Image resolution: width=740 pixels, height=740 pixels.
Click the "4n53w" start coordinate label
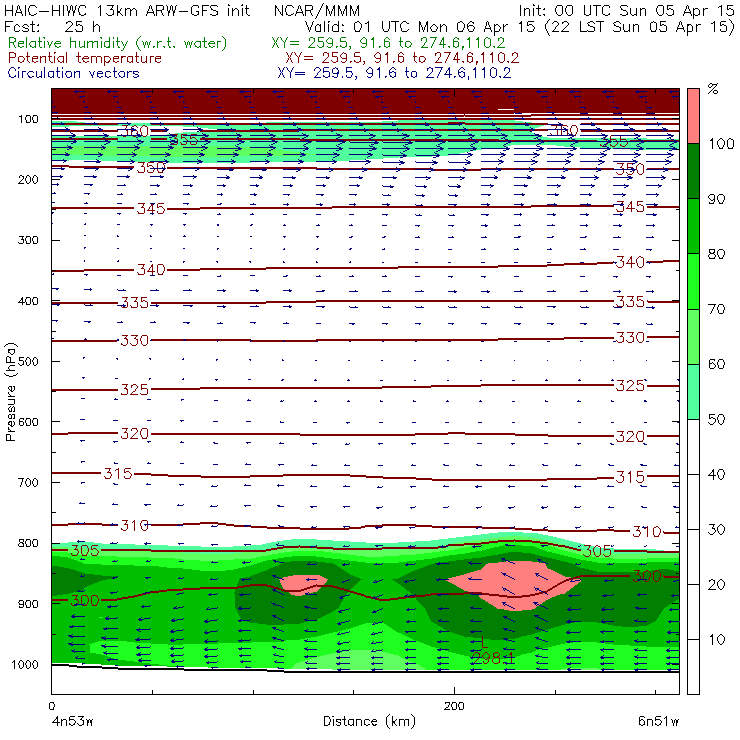click(x=72, y=721)
